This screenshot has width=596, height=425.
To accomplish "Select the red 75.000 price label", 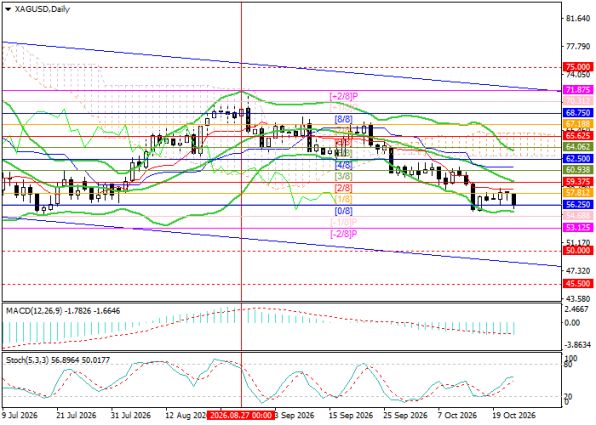I will (578, 67).
